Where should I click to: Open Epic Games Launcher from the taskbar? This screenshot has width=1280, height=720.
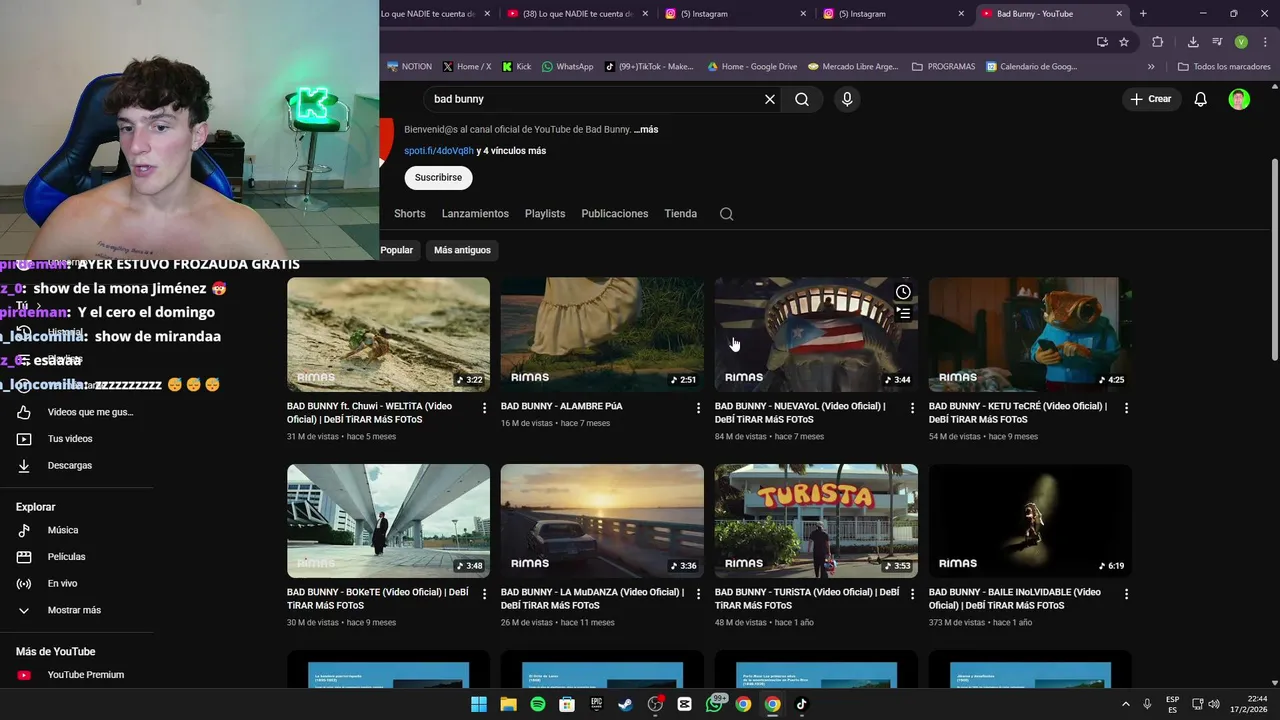[596, 704]
